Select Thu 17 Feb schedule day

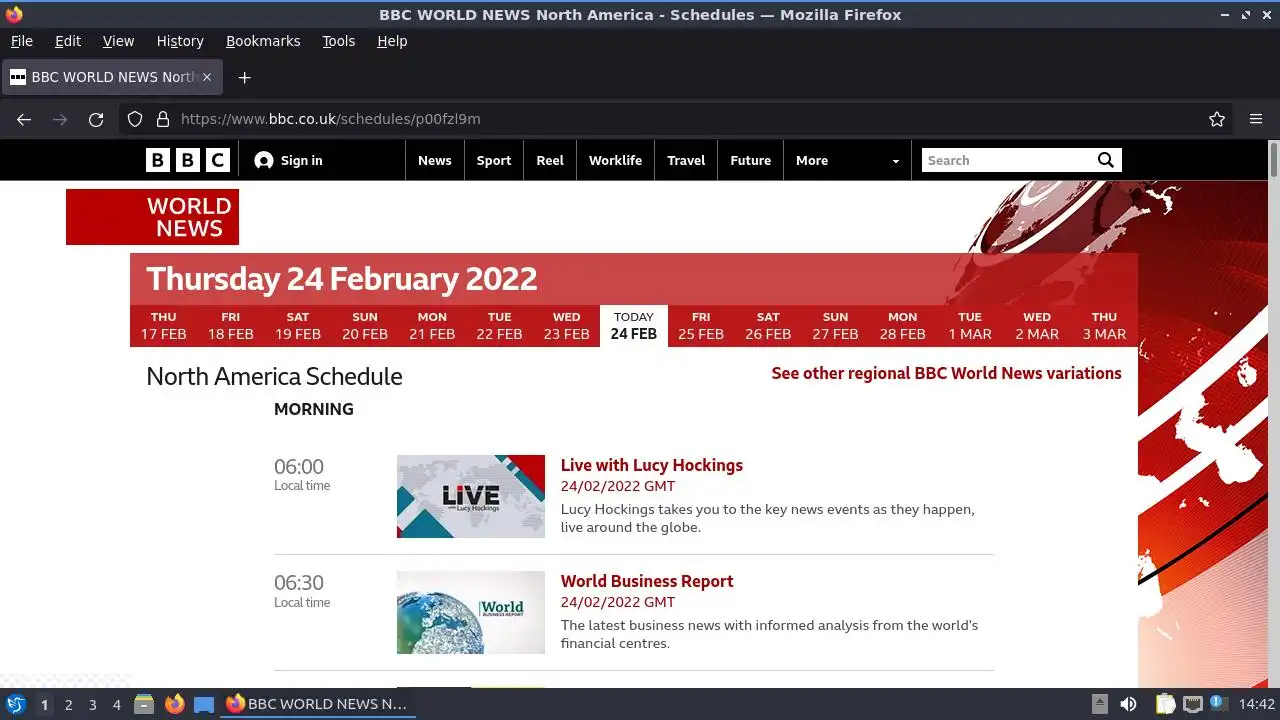tap(164, 326)
